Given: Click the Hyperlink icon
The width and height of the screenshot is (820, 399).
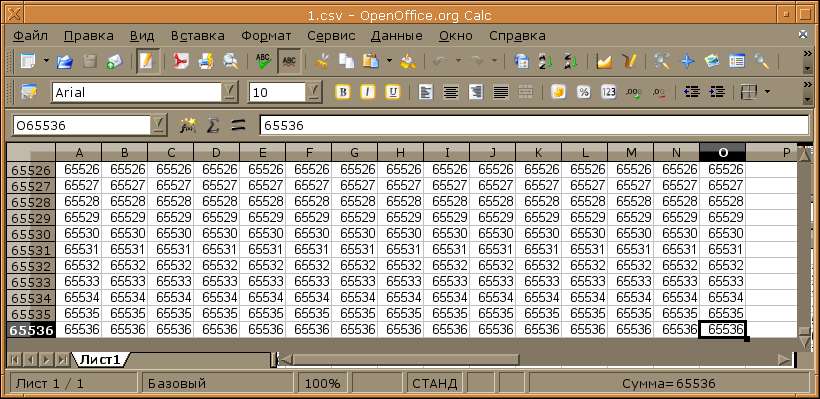Looking at the screenshot, I should tap(521, 62).
